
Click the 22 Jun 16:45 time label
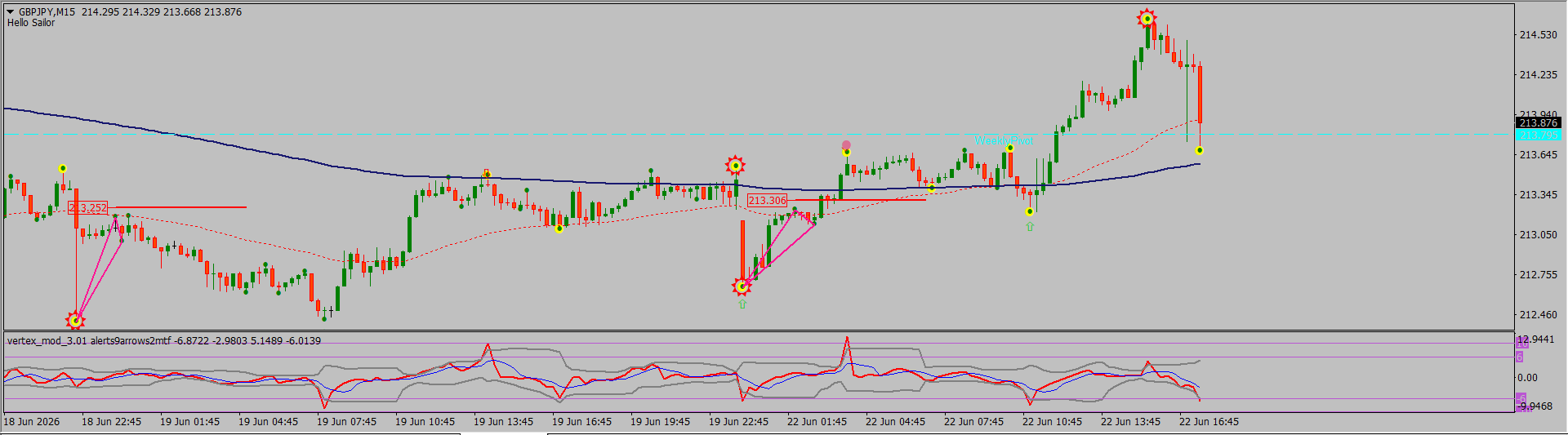(x=1209, y=422)
